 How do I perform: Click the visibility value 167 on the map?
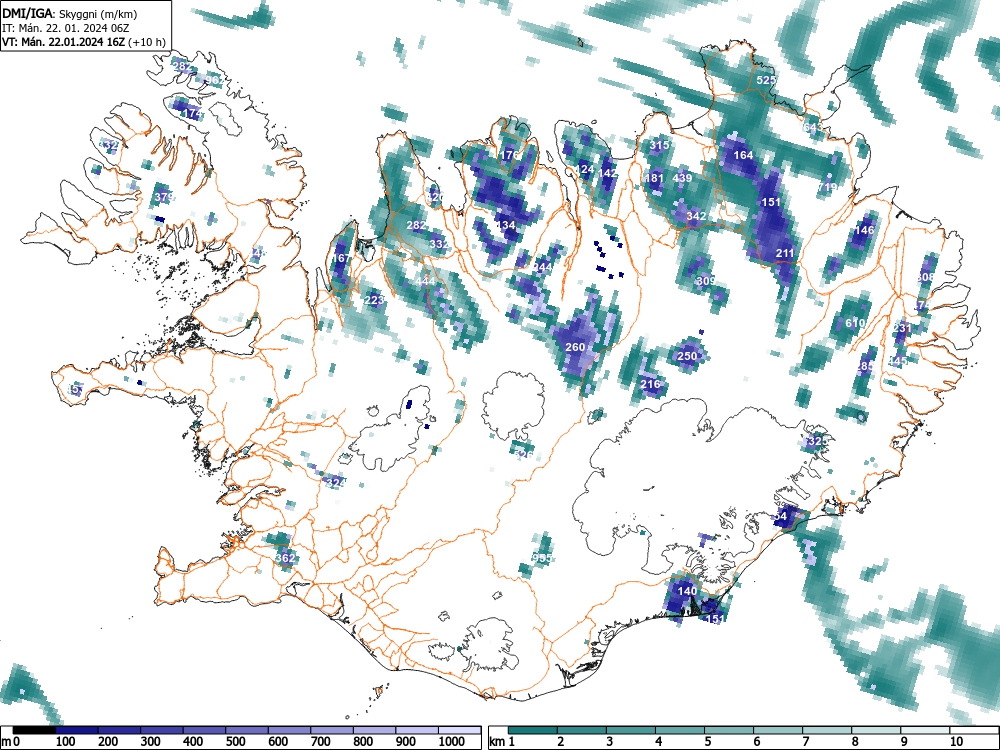(x=341, y=258)
